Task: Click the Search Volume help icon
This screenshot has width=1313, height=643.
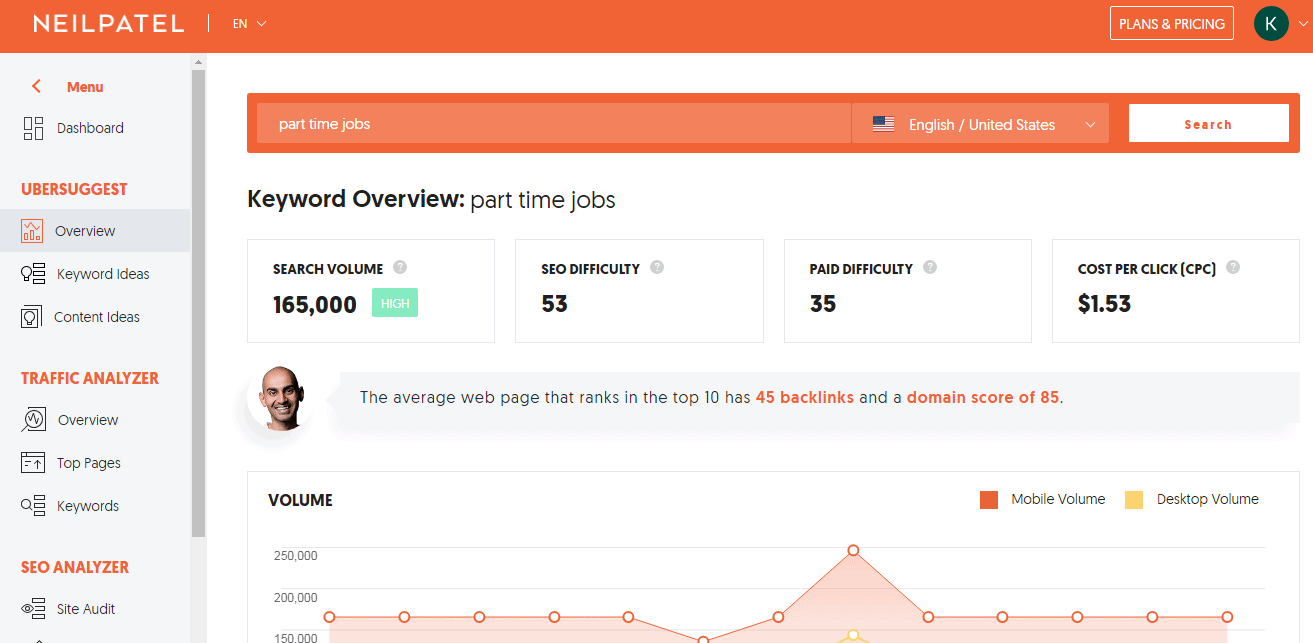Action: [400, 268]
